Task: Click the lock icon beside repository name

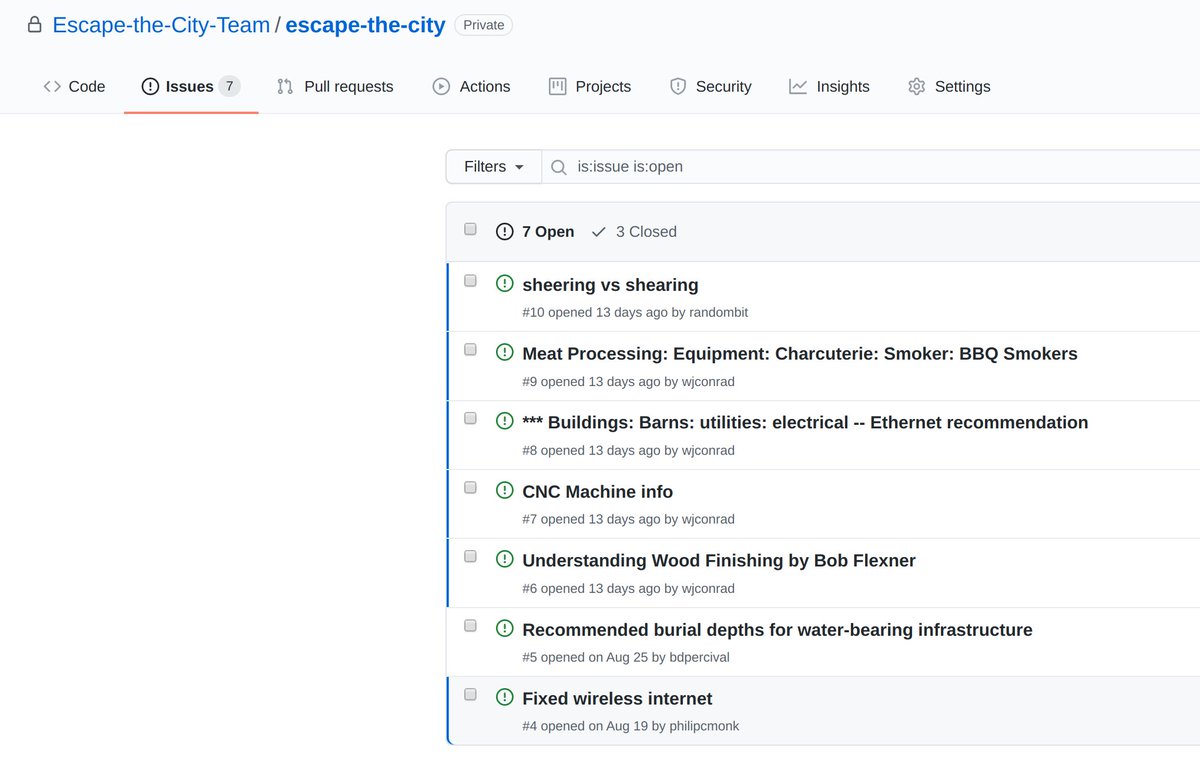Action: 35,25
